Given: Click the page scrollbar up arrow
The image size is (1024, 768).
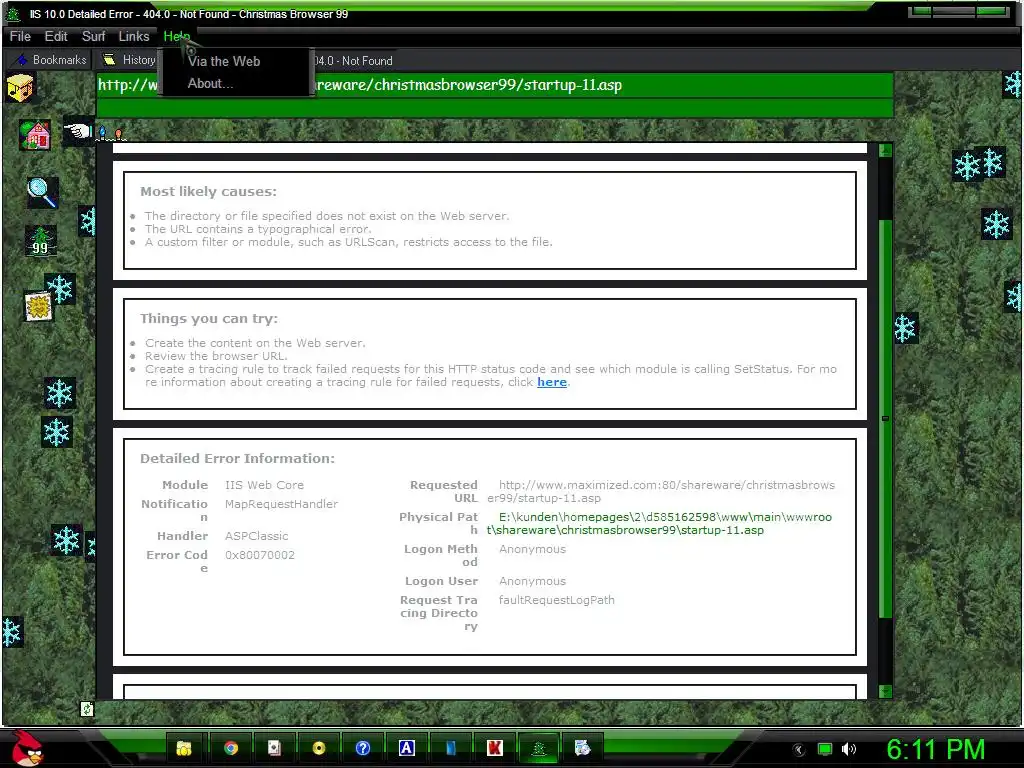Looking at the screenshot, I should coord(886,150).
